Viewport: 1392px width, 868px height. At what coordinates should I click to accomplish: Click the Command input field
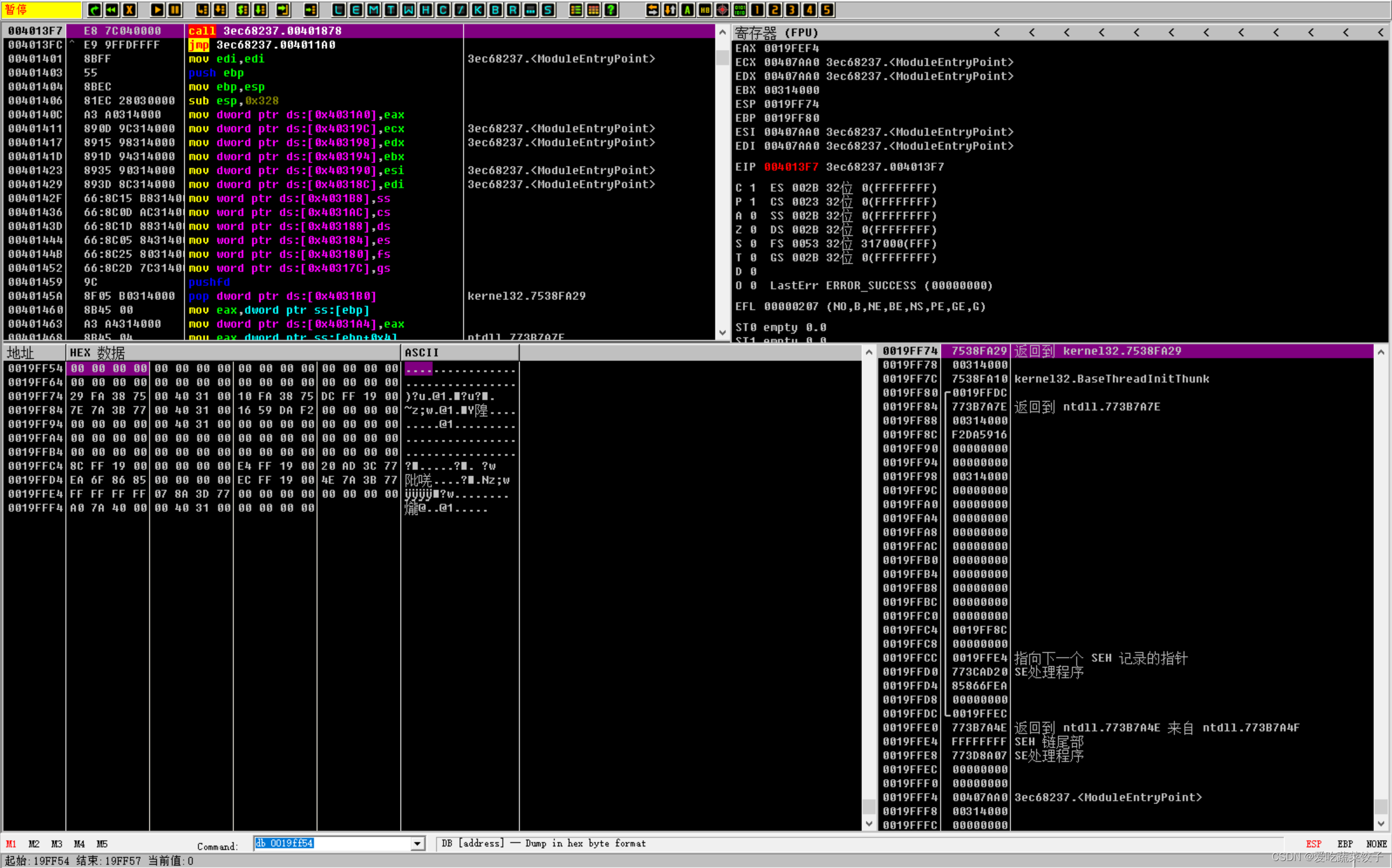(x=333, y=843)
